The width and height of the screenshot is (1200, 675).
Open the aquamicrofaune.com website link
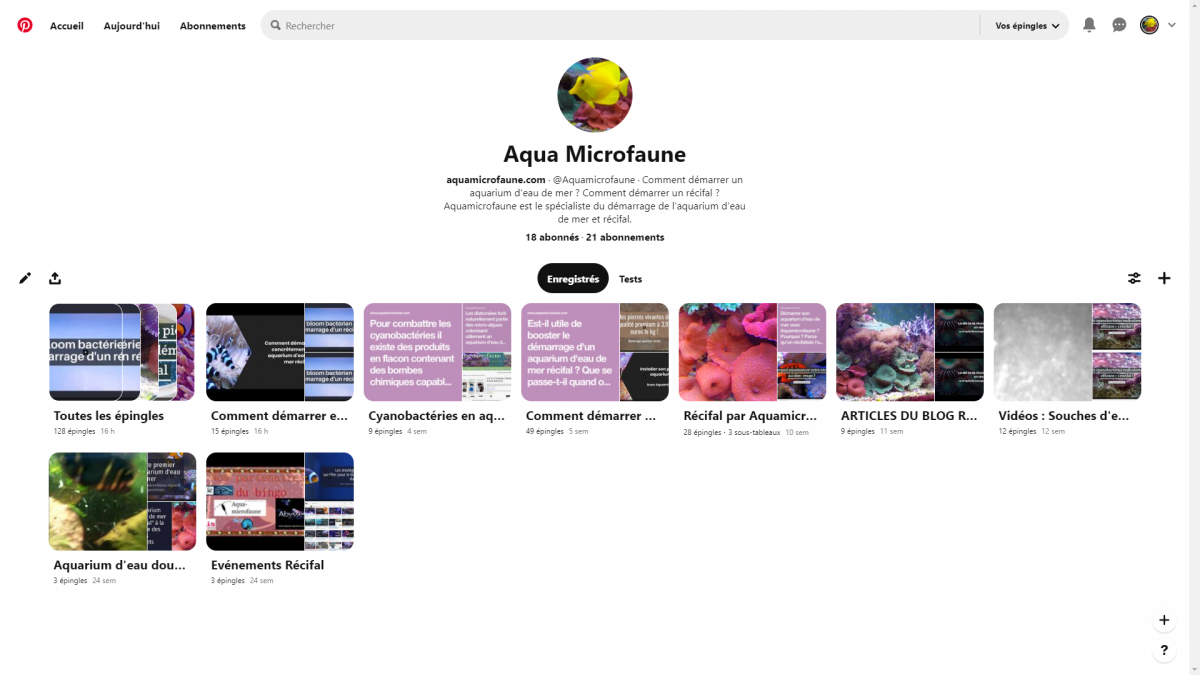(x=496, y=179)
